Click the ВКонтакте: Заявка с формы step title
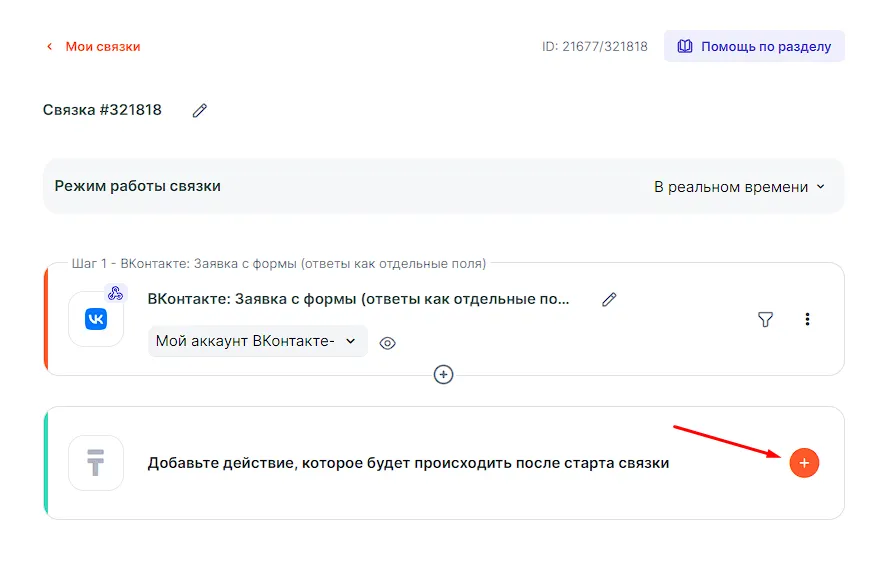Screen dimensions: 885x584 [358, 299]
